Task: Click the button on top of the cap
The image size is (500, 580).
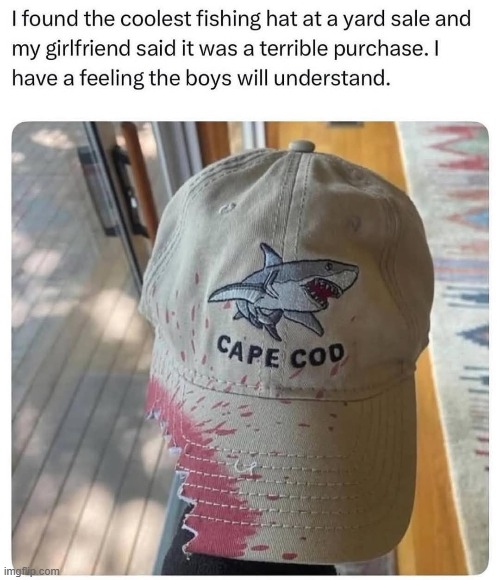Action: (x=301, y=146)
